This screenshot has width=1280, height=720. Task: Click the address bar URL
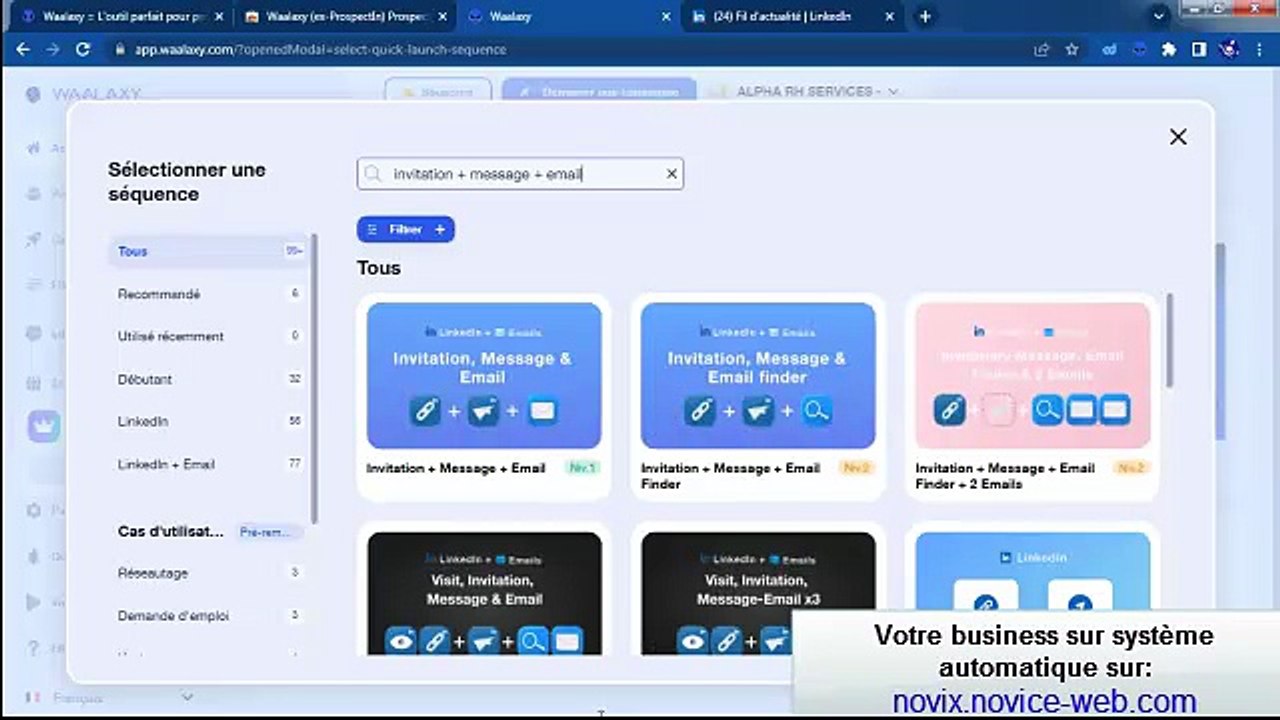pyautogui.click(x=320, y=49)
